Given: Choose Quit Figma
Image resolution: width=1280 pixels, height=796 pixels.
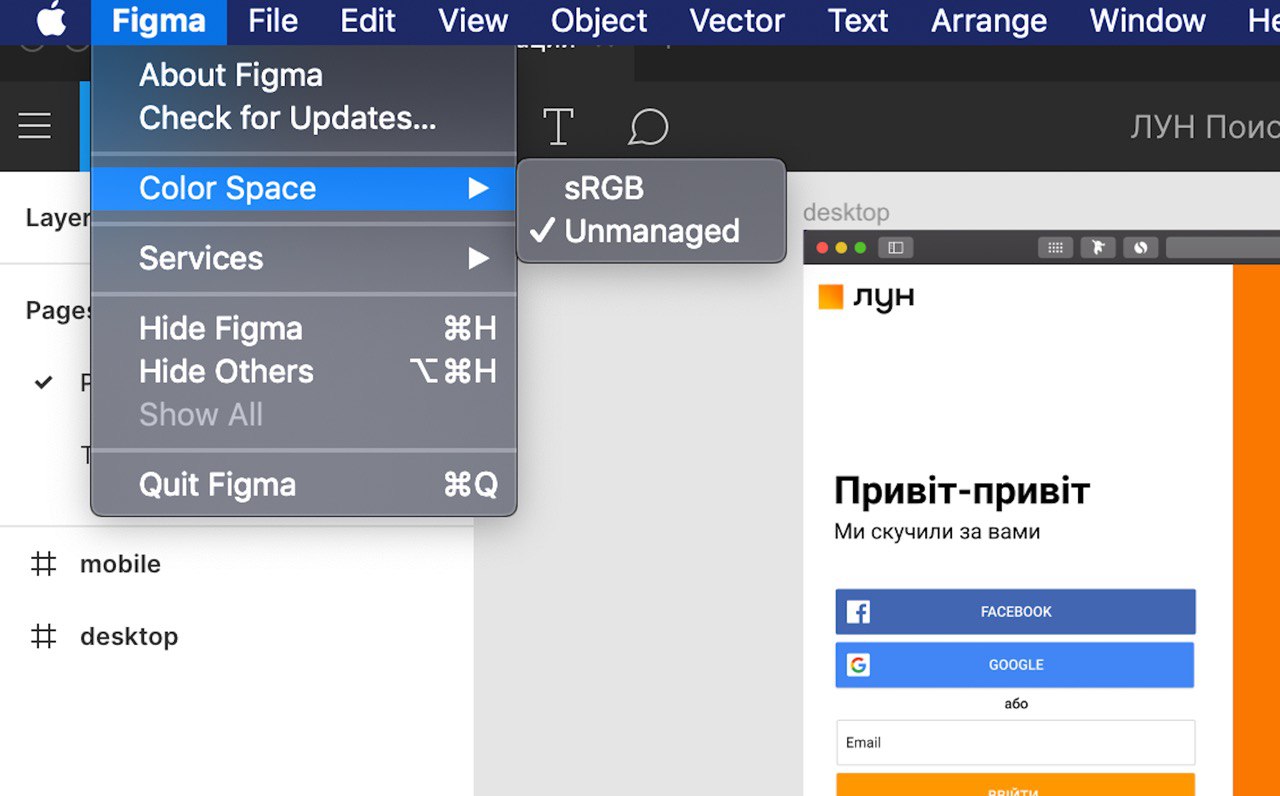Looking at the screenshot, I should point(304,485).
